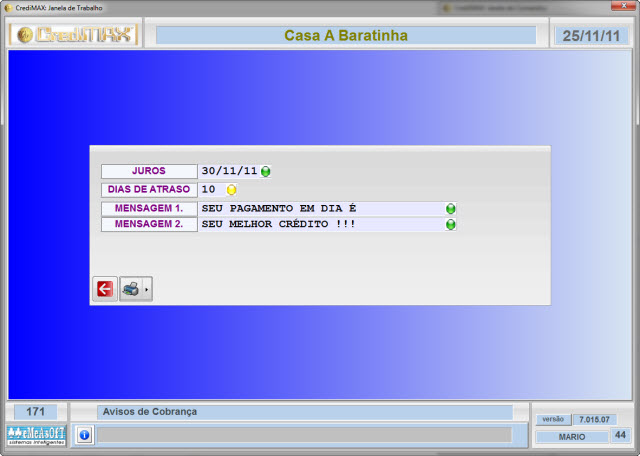Click the red back arrow button
Screen dimensions: 640x456
105,289
